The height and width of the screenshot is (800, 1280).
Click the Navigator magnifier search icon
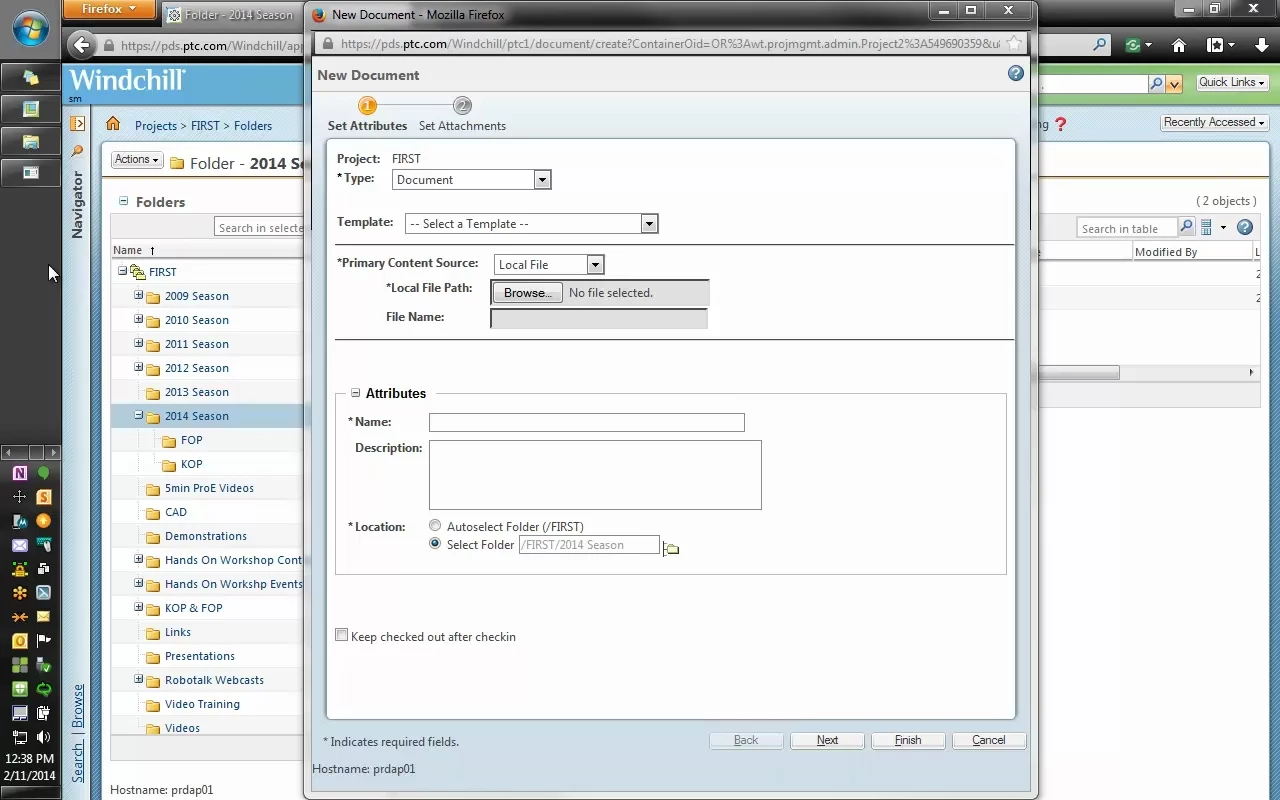pyautogui.click(x=77, y=151)
